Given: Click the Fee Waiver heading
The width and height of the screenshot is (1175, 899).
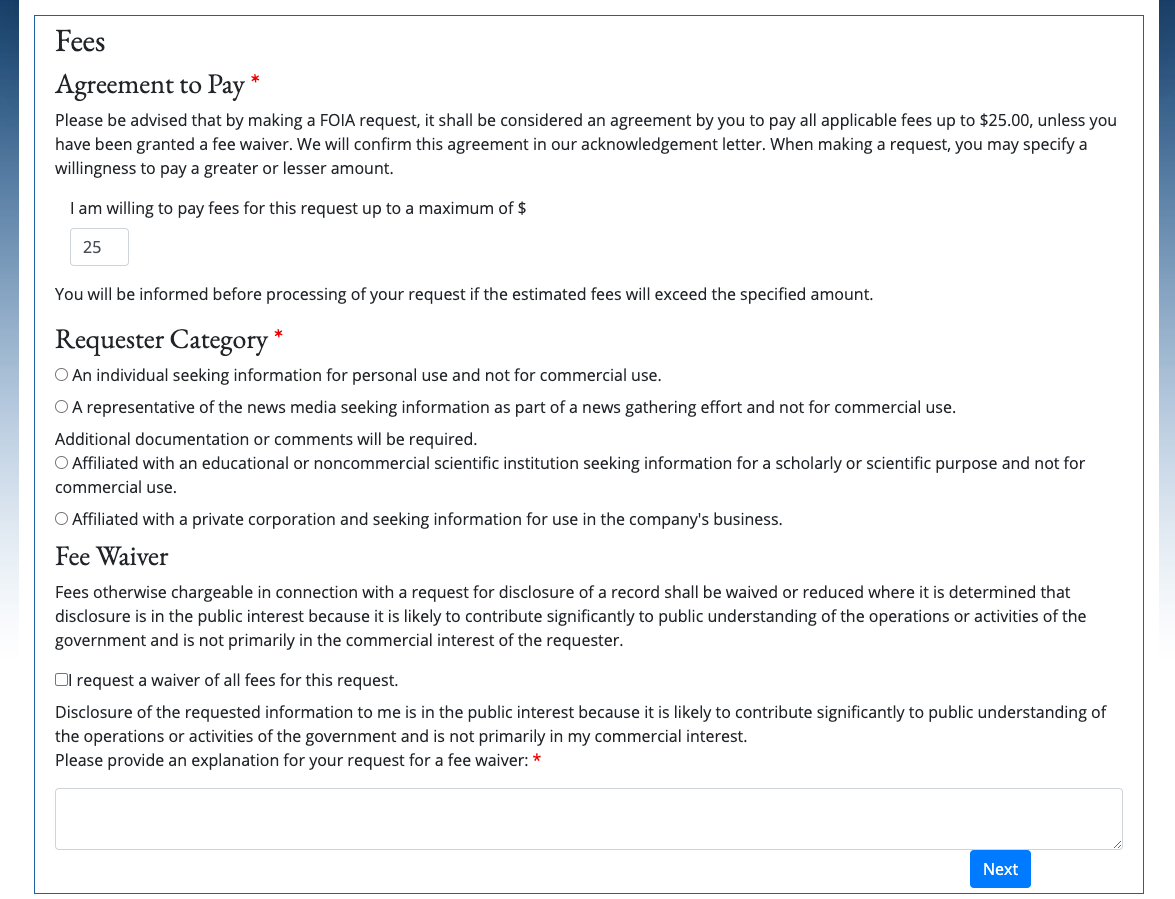Looking at the screenshot, I should click(x=112, y=557).
